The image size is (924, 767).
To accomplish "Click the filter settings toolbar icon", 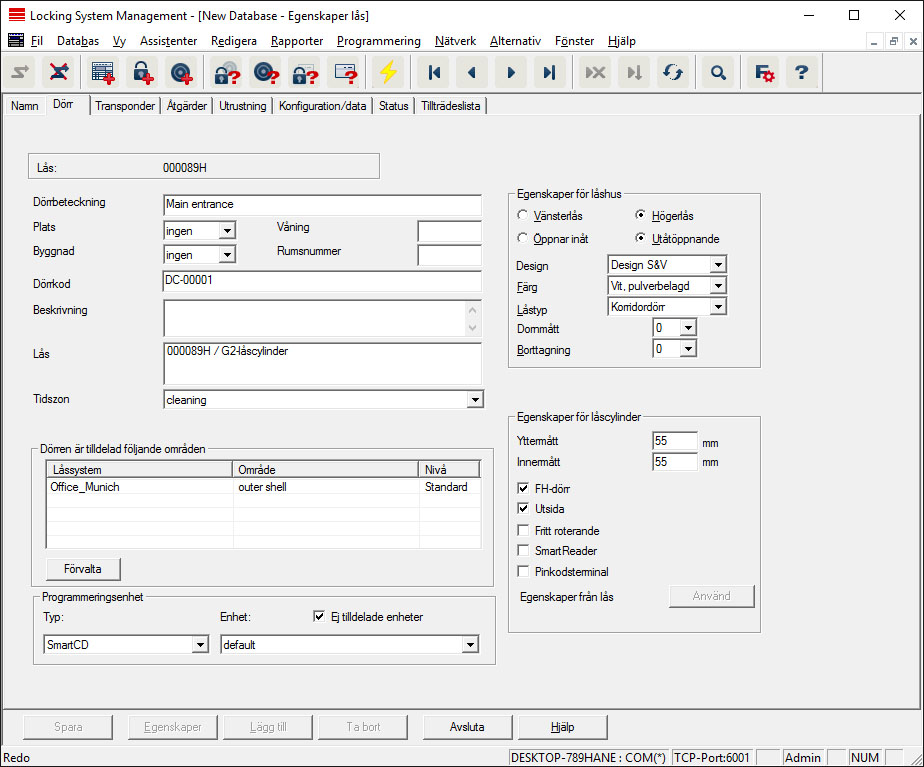I will point(764,73).
